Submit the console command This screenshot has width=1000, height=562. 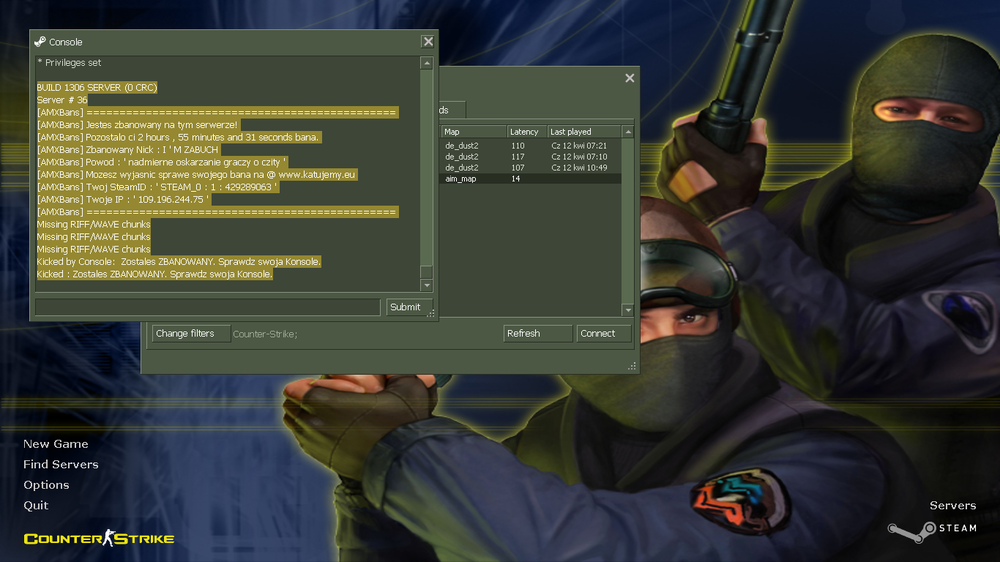click(x=409, y=307)
